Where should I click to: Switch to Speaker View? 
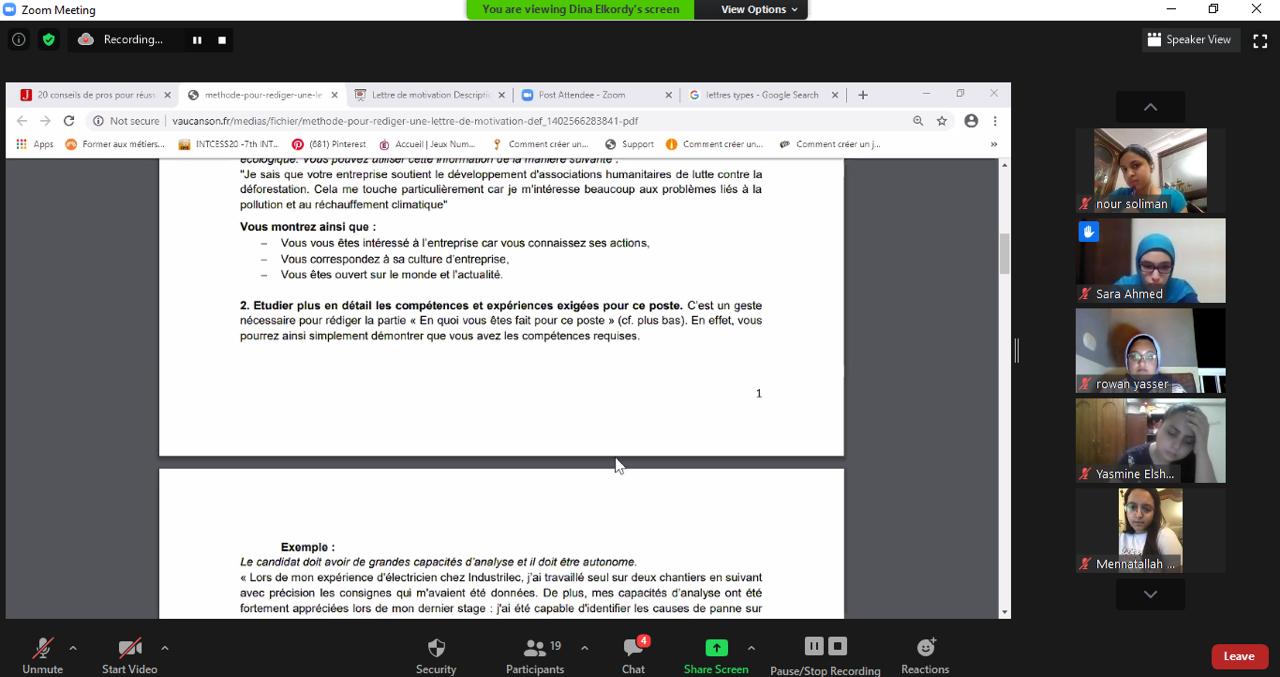coord(1190,40)
